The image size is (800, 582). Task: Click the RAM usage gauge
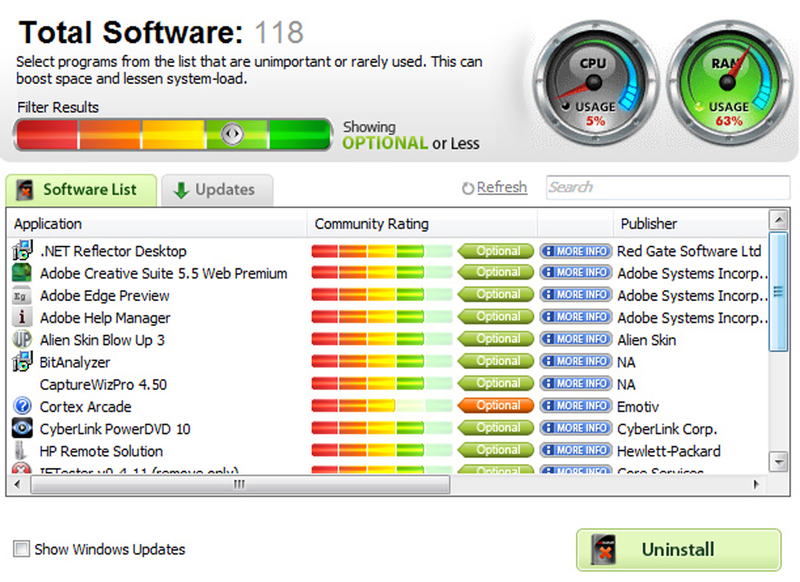[x=729, y=84]
